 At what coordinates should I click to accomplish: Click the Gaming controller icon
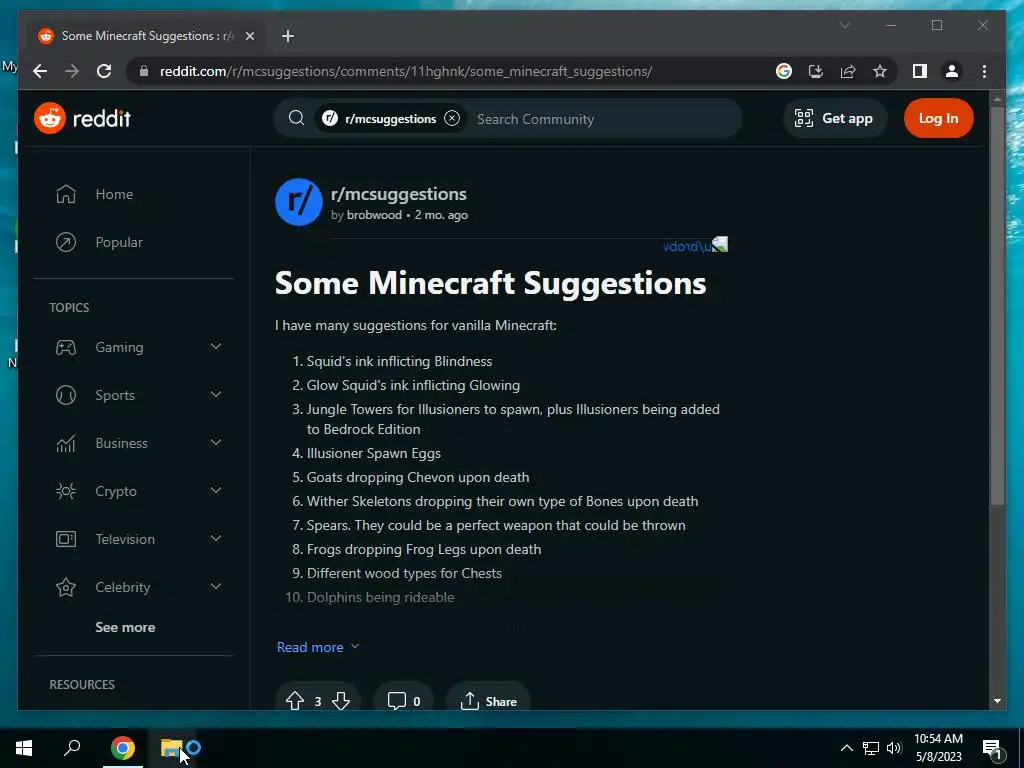coord(66,347)
